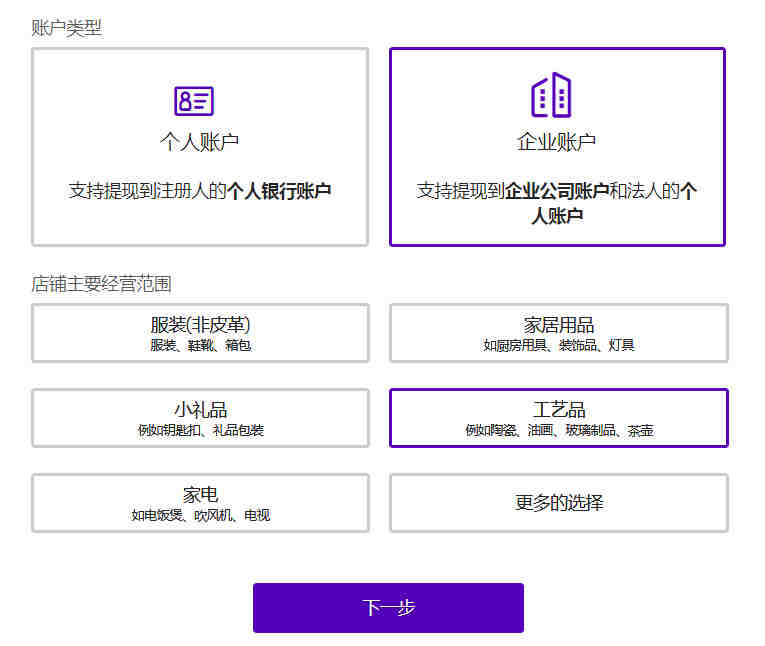
Task: Click the enterprise building icon
Action: coord(551,95)
